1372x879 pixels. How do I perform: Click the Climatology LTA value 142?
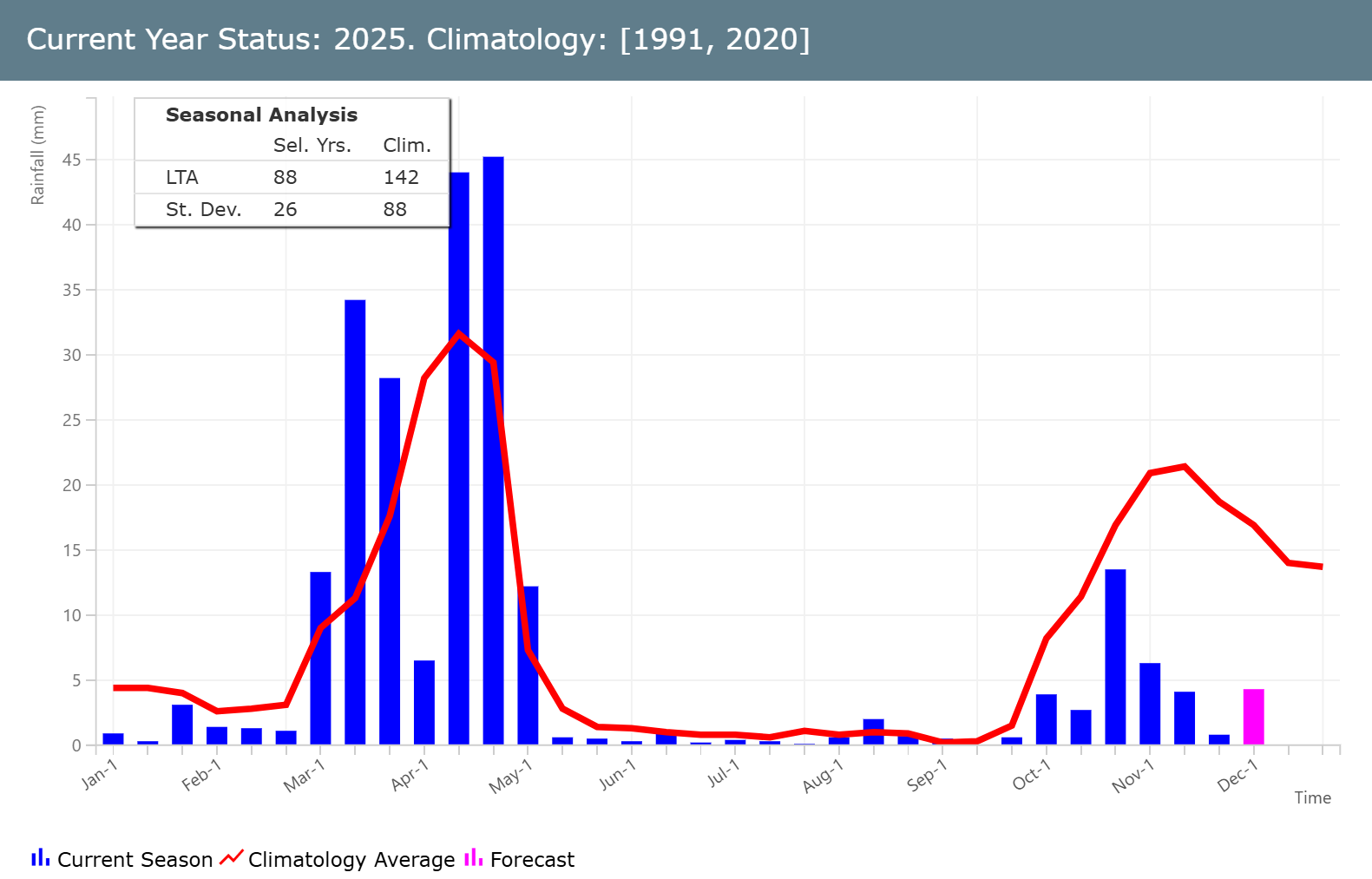point(401,178)
